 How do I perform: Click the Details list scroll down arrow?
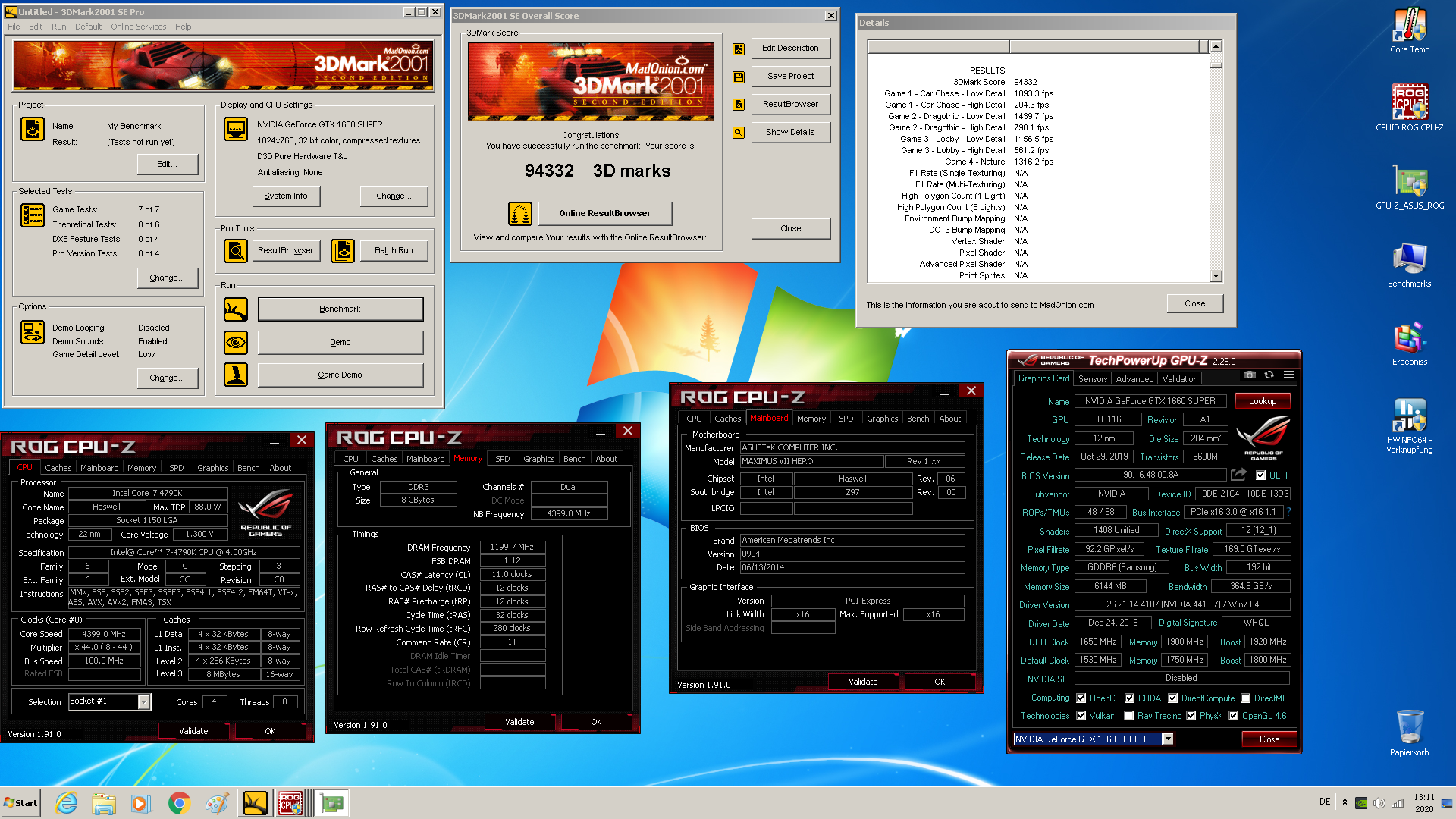(1216, 276)
